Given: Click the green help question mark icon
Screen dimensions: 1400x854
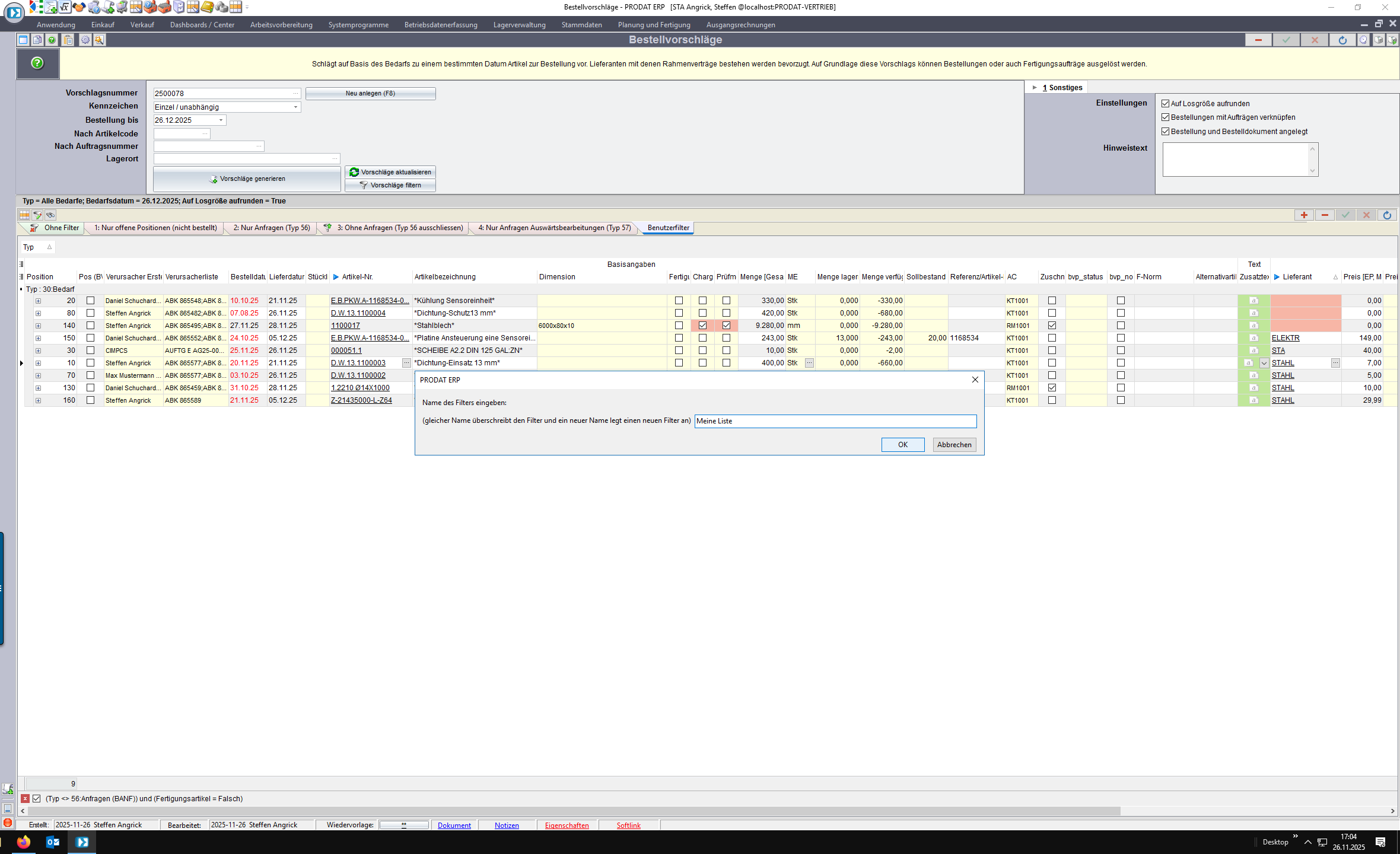Looking at the screenshot, I should coord(37,63).
